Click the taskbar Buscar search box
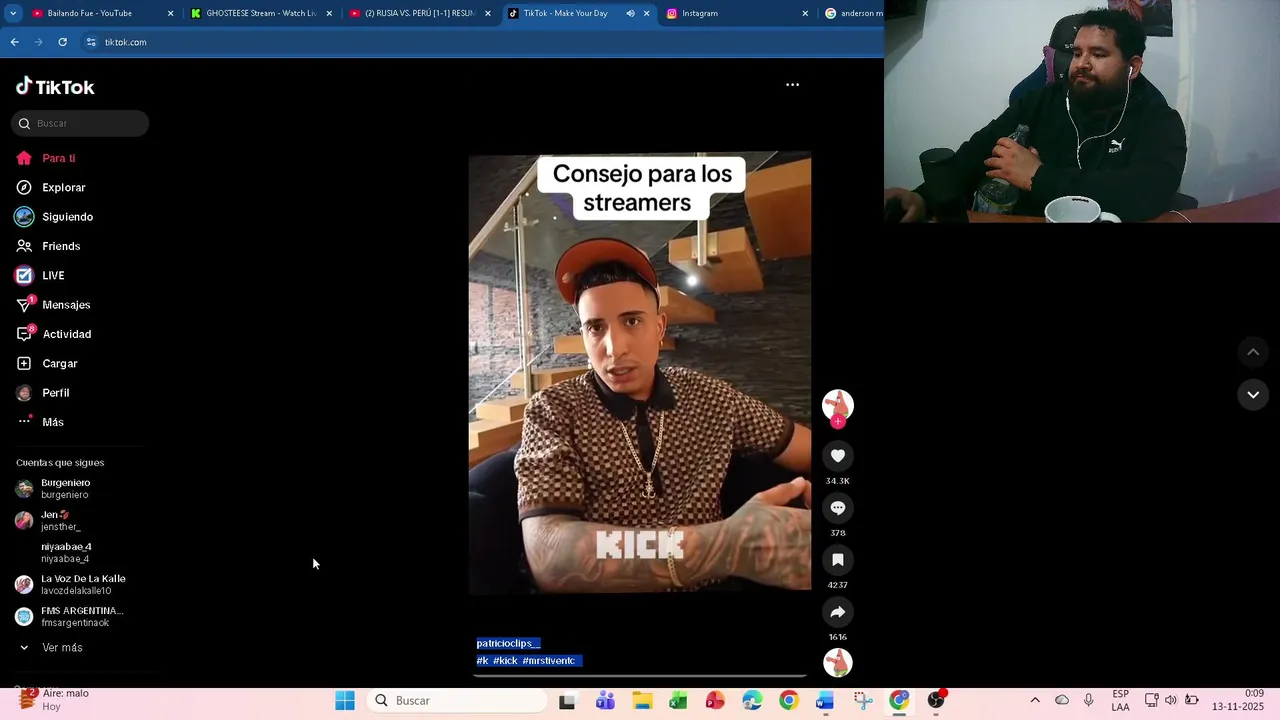This screenshot has width=1280, height=720. pyautogui.click(x=457, y=701)
